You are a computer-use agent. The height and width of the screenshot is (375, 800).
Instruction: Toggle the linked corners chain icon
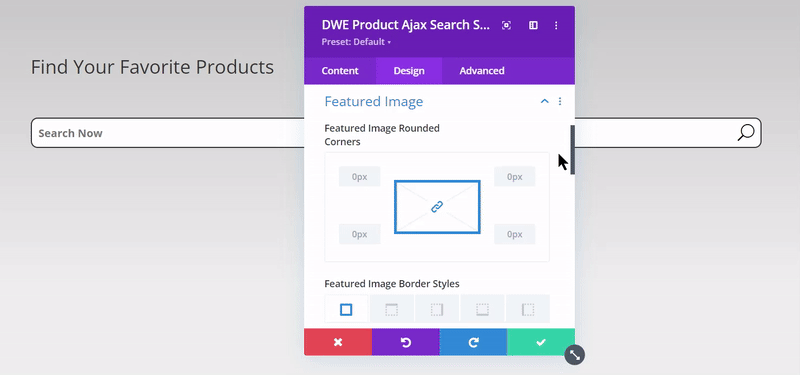437,207
